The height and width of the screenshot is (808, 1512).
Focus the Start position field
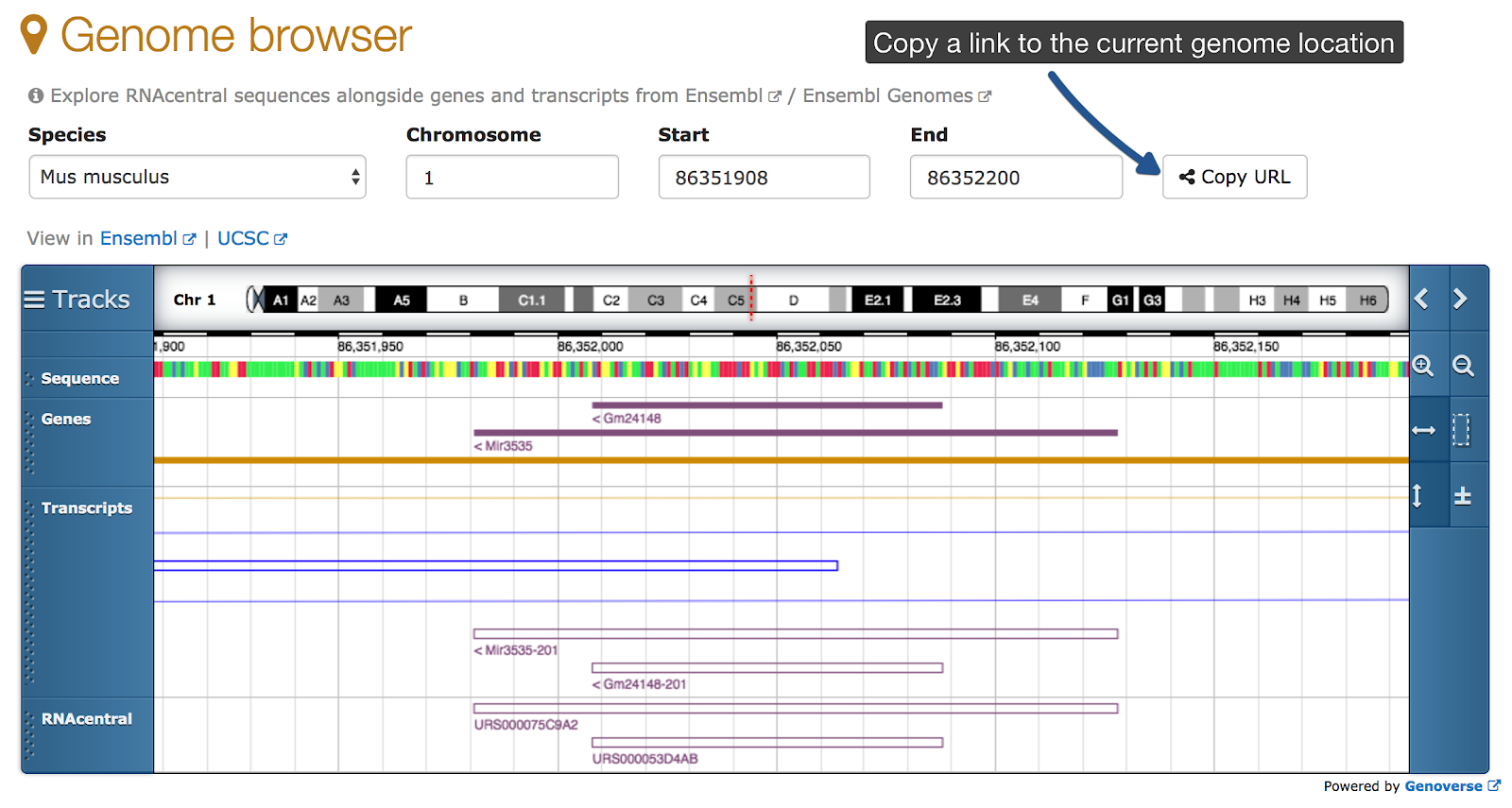765,177
